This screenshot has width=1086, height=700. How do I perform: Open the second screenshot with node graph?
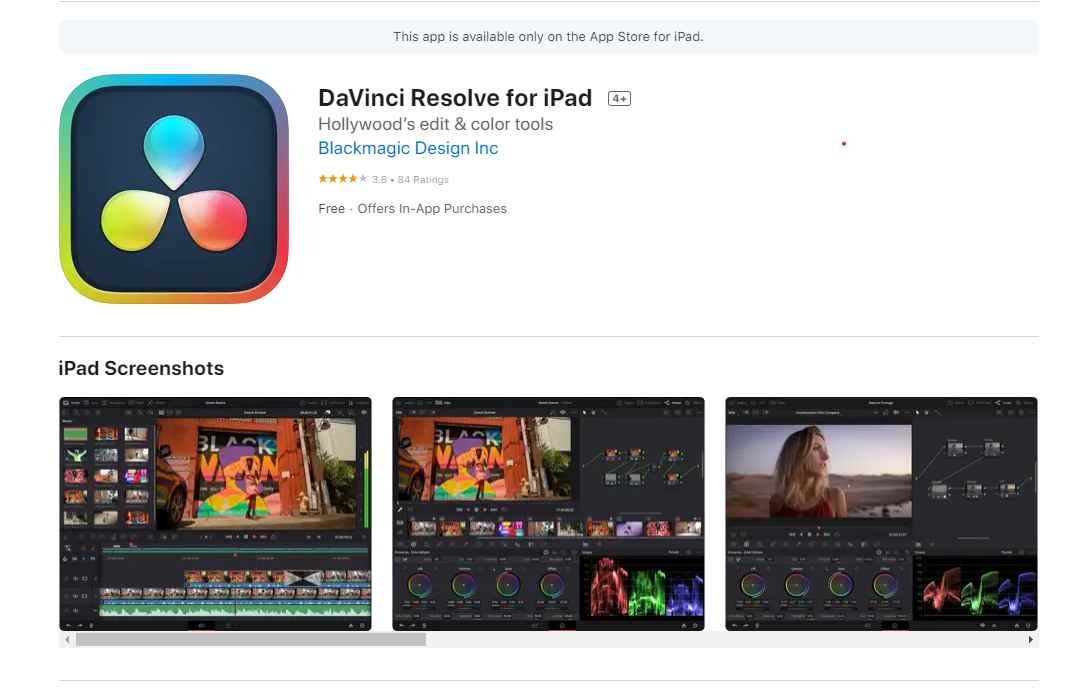click(549, 514)
